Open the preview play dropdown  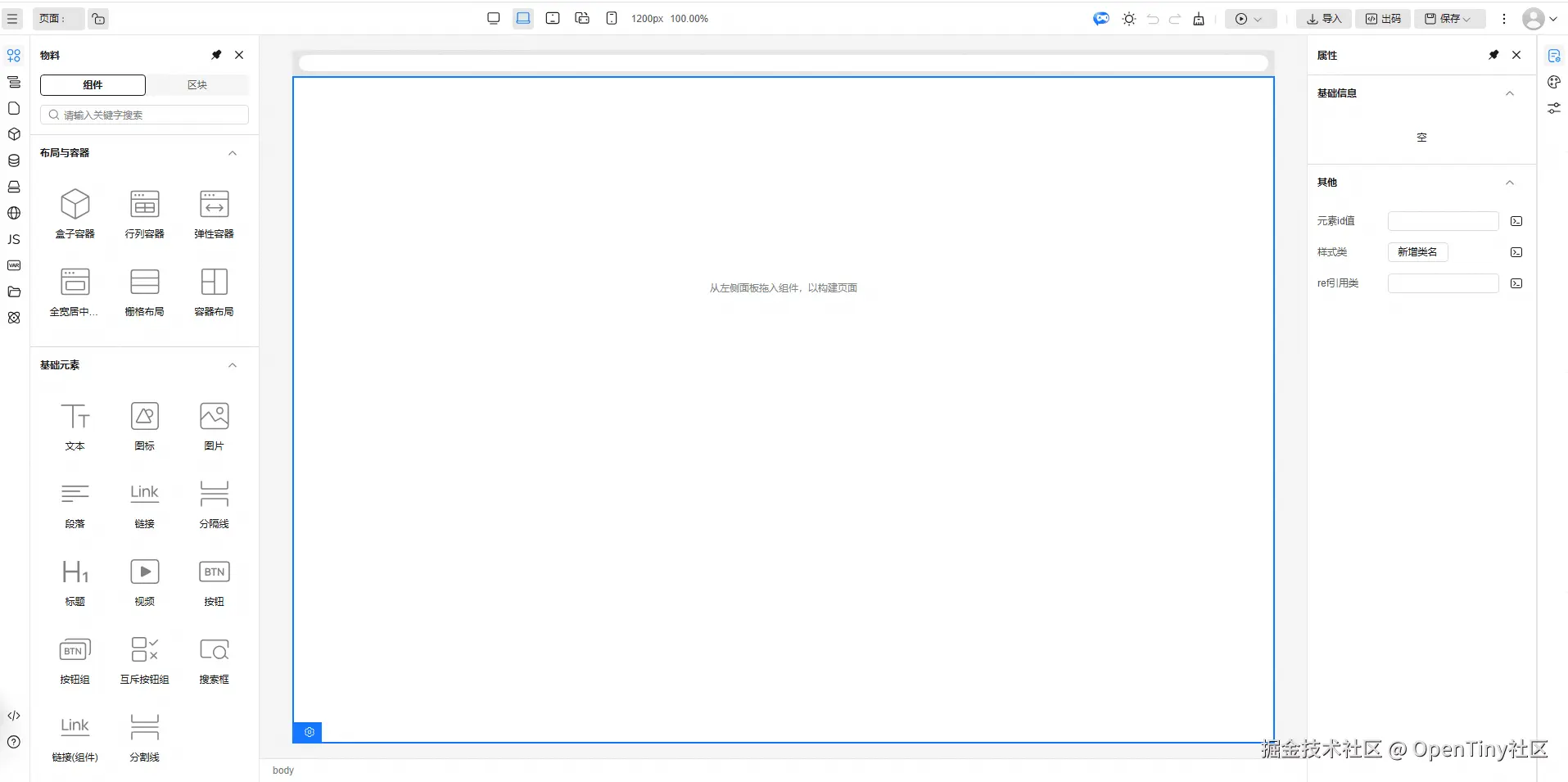pyautogui.click(x=1250, y=19)
